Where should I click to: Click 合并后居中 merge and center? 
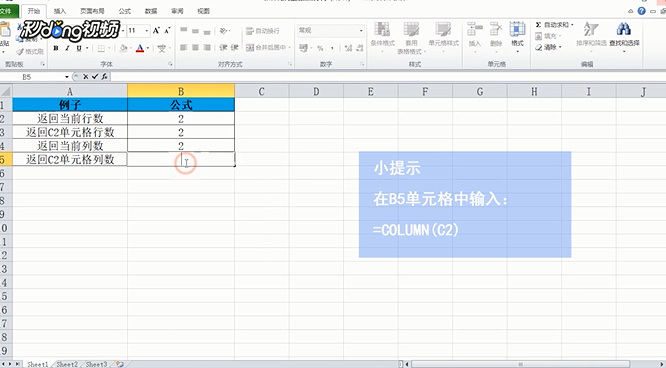(x=265, y=48)
